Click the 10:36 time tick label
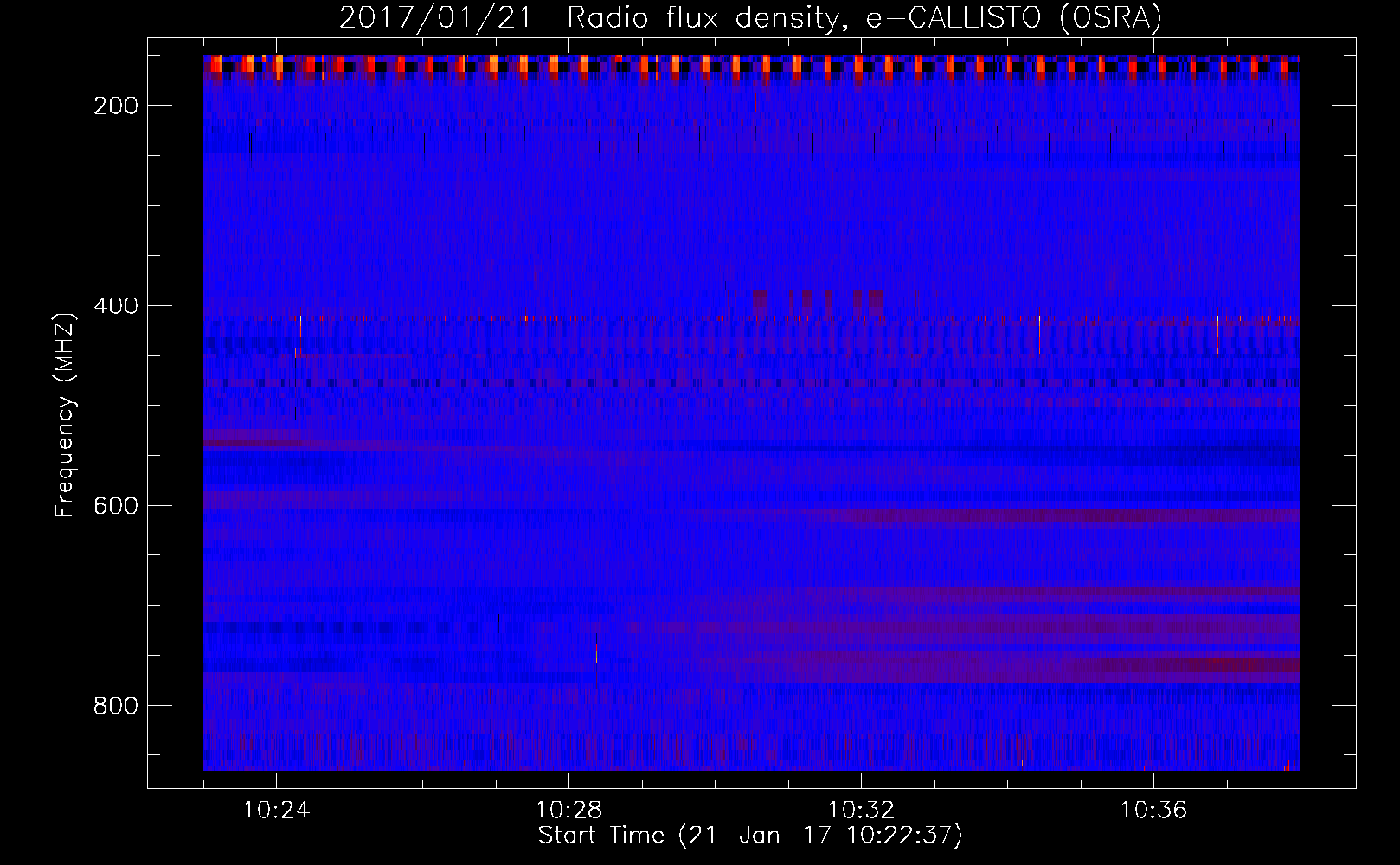Image resolution: width=1400 pixels, height=865 pixels. point(1153,811)
